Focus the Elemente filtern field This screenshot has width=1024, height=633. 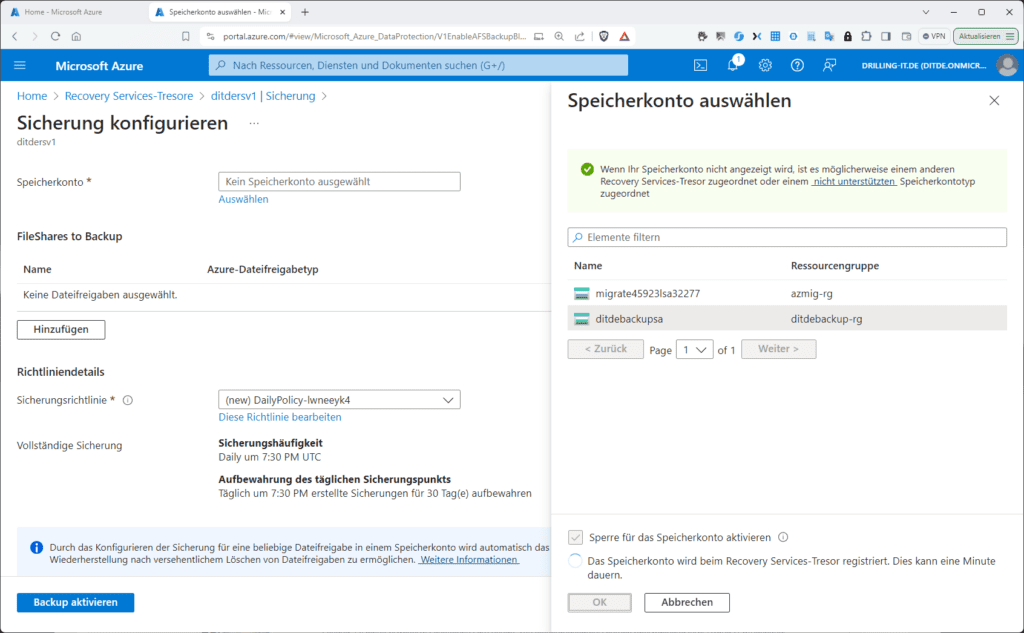point(787,237)
